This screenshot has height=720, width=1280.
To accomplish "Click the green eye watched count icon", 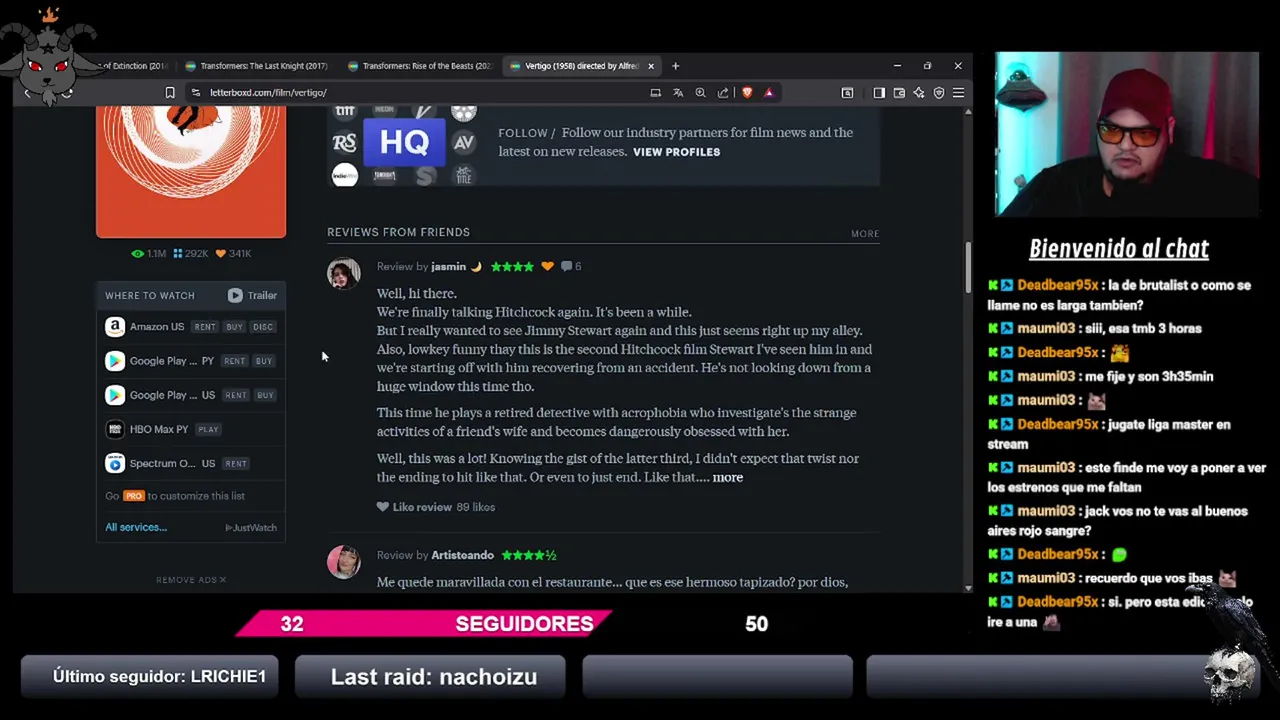I will (x=137, y=254).
